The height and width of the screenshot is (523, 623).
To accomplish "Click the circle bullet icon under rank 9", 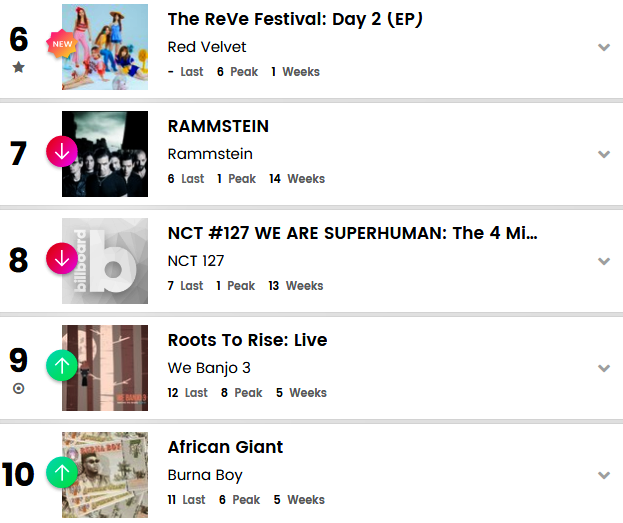I will pos(19,388).
